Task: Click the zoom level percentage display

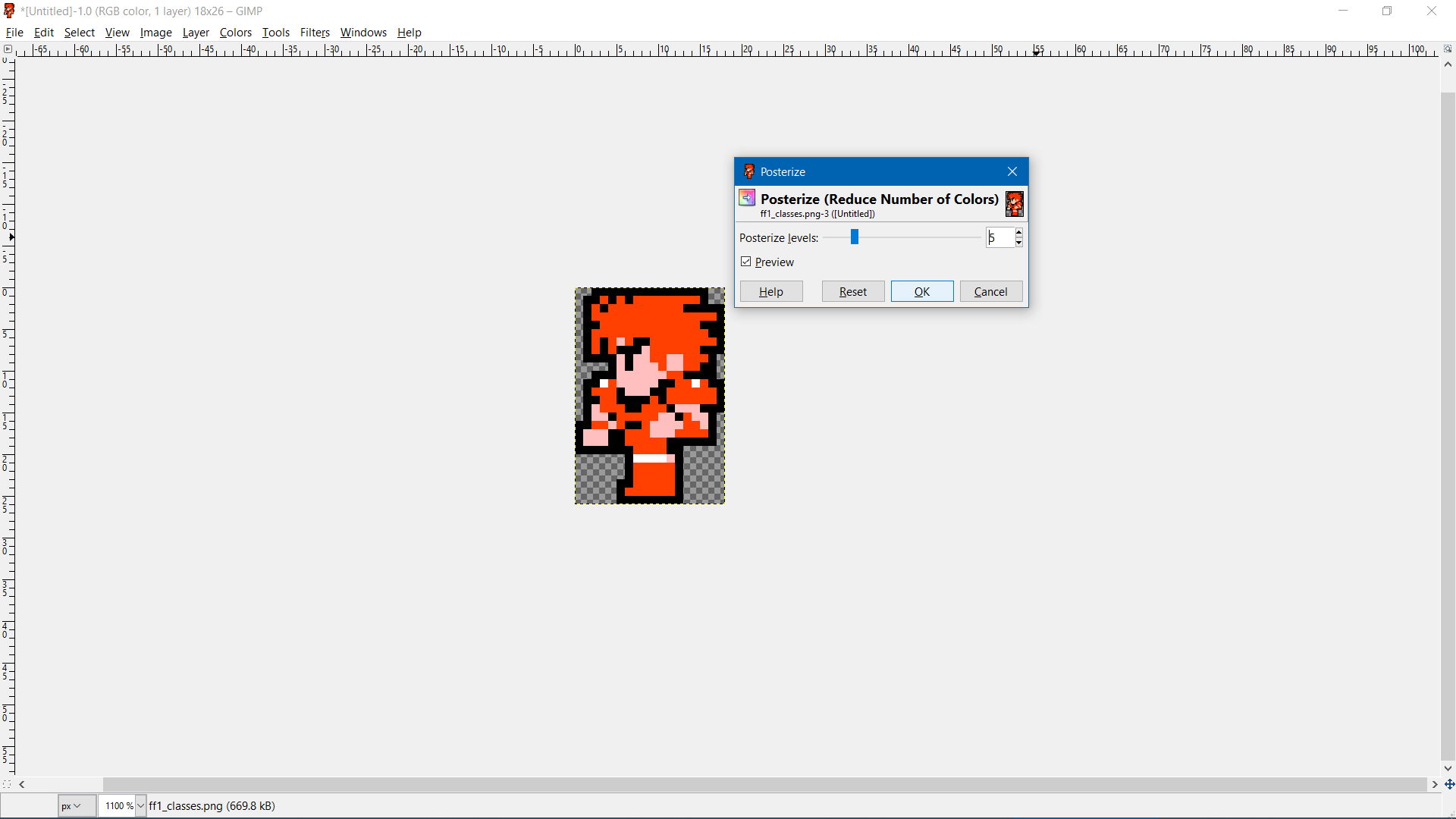Action: click(x=118, y=806)
